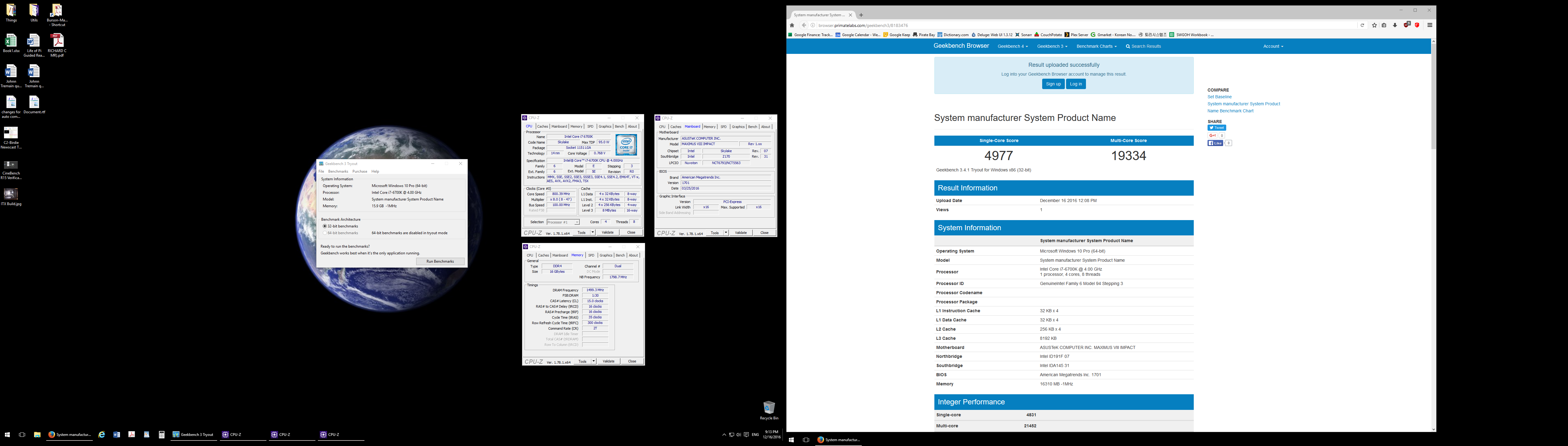Image resolution: width=1568 pixels, height=446 pixels.
Task: Click the Sign up button
Action: pos(1053,84)
